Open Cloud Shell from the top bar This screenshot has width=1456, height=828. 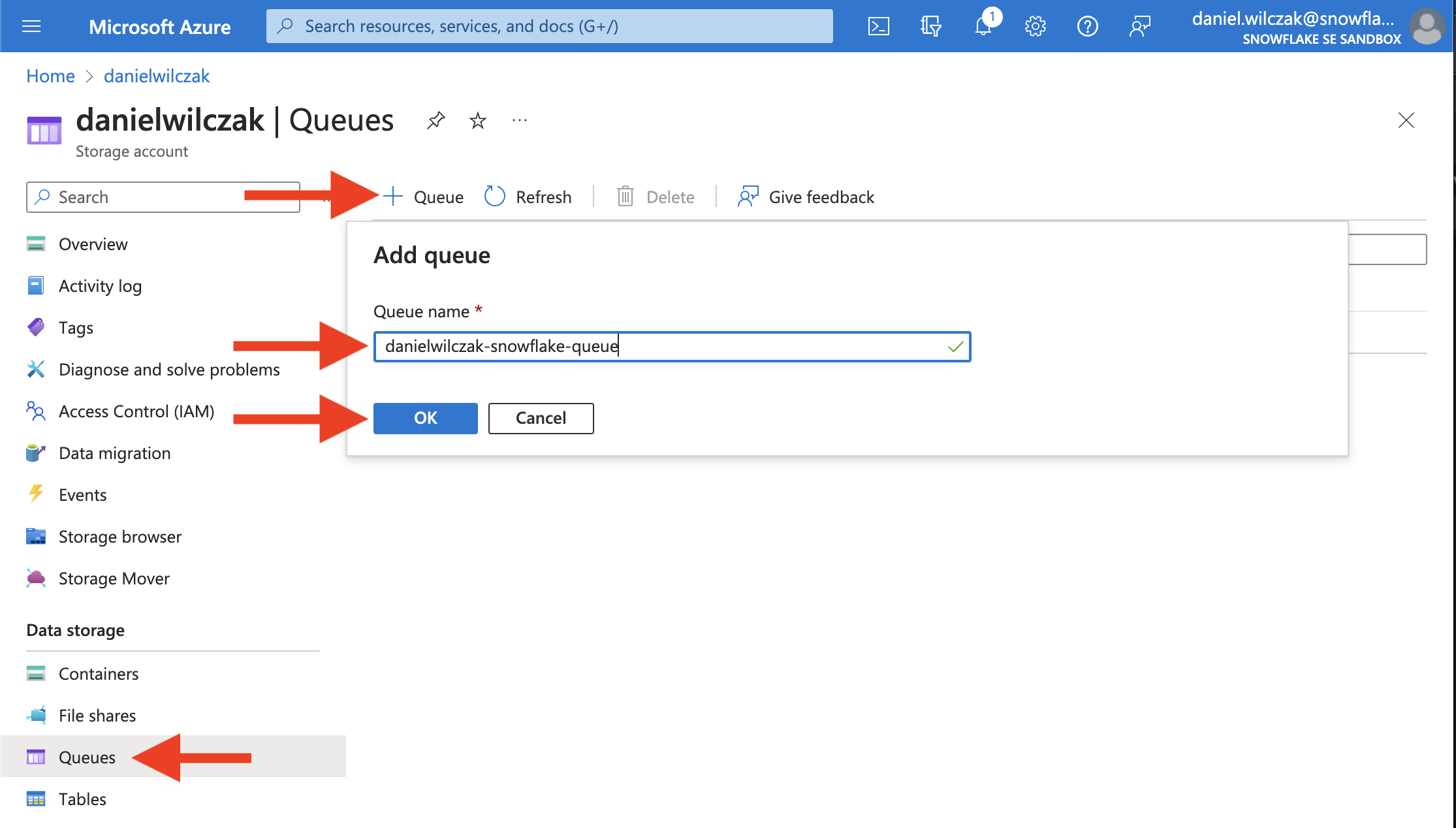point(878,26)
